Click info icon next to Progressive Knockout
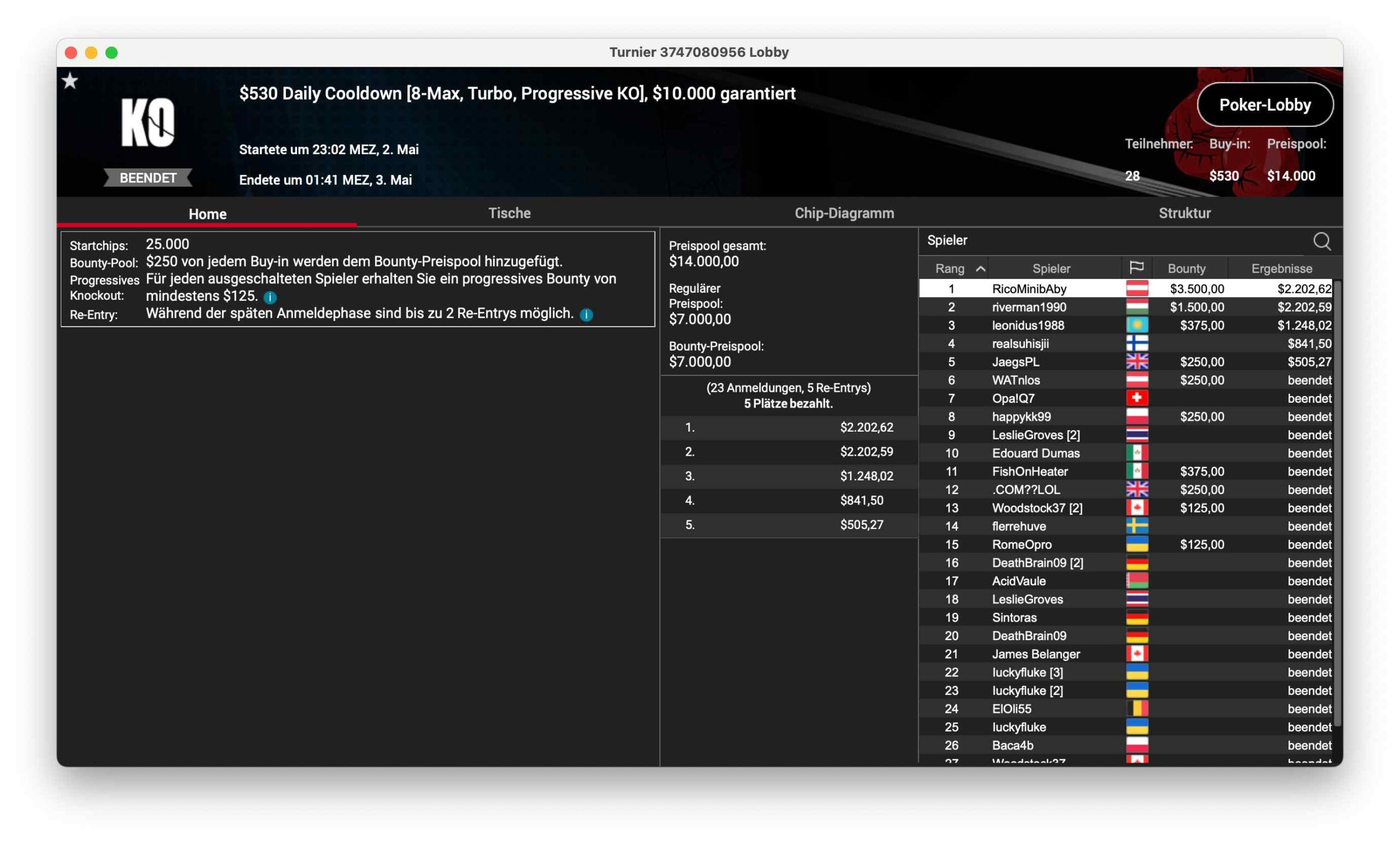This screenshot has width=1400, height=842. 270,297
